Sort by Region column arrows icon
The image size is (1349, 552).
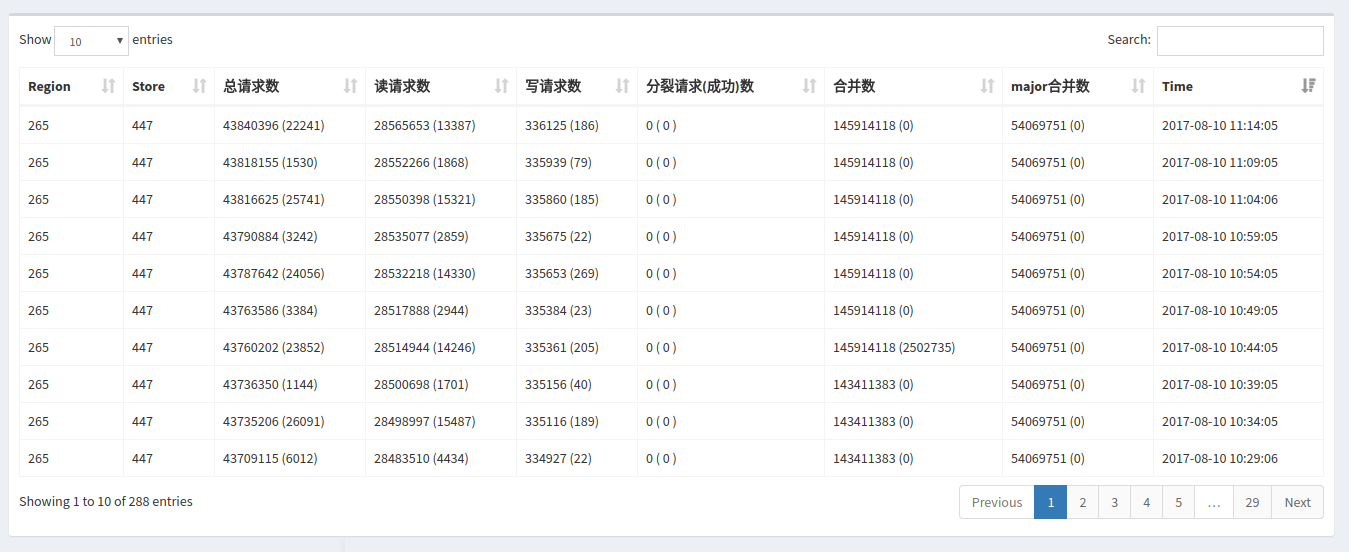[x=109, y=86]
